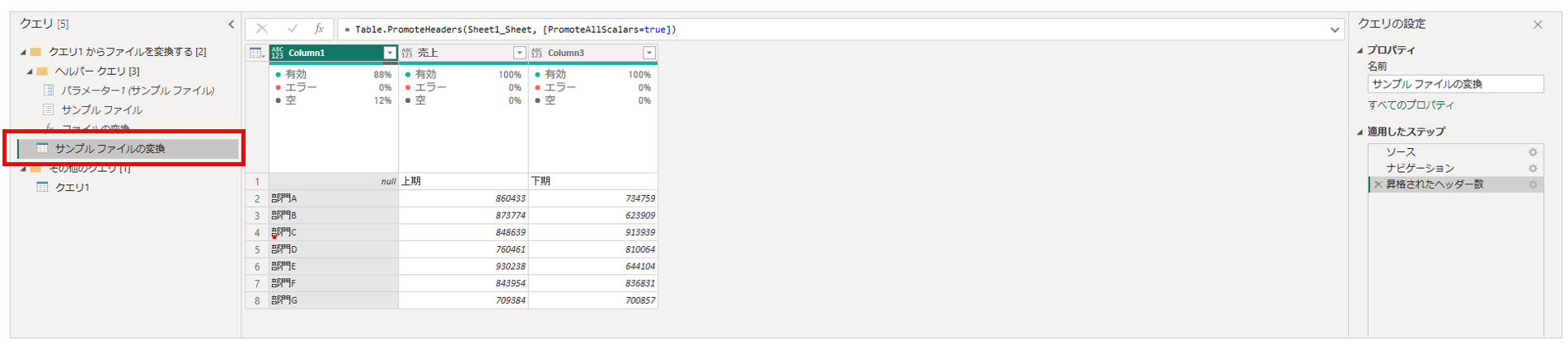
Task: Click the 部門G cell
Action: [334, 300]
